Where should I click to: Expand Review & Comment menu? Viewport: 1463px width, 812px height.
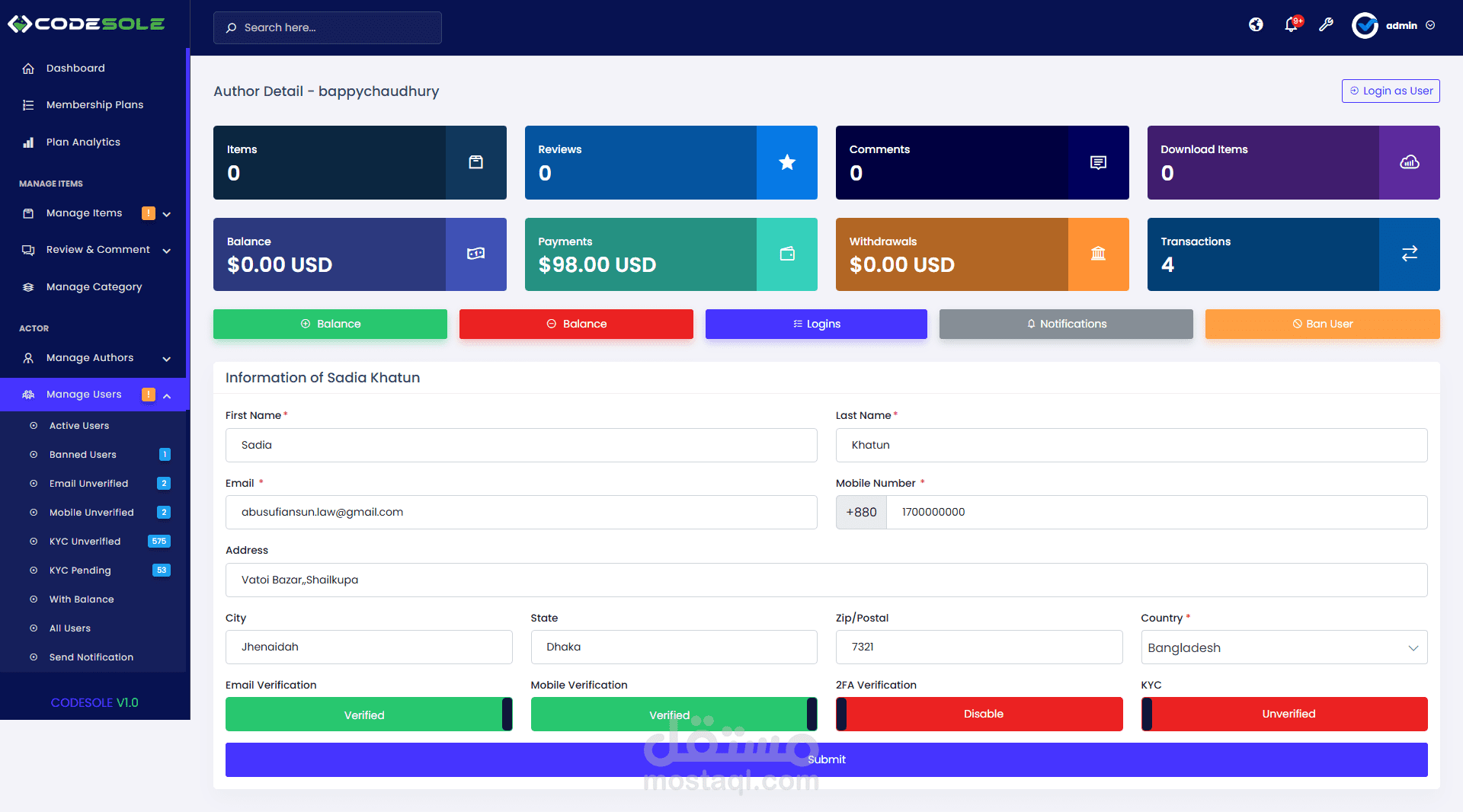95,250
